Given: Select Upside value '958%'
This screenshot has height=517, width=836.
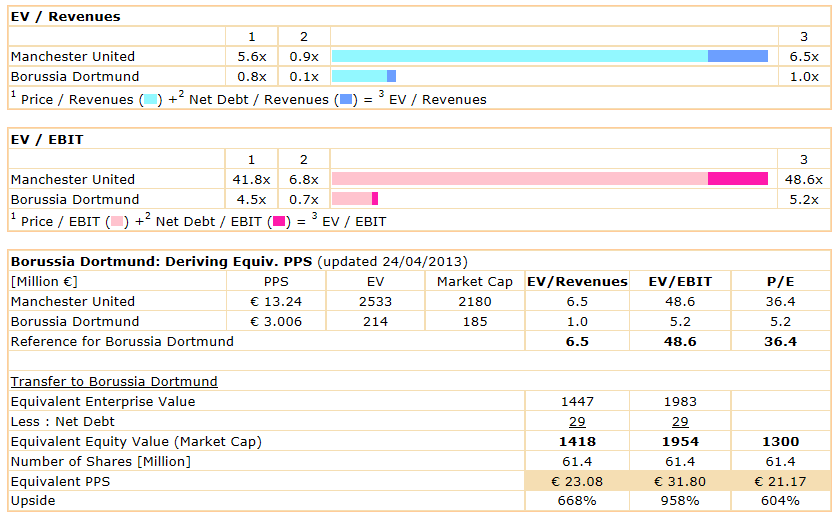Looking at the screenshot, I should click(x=680, y=501).
